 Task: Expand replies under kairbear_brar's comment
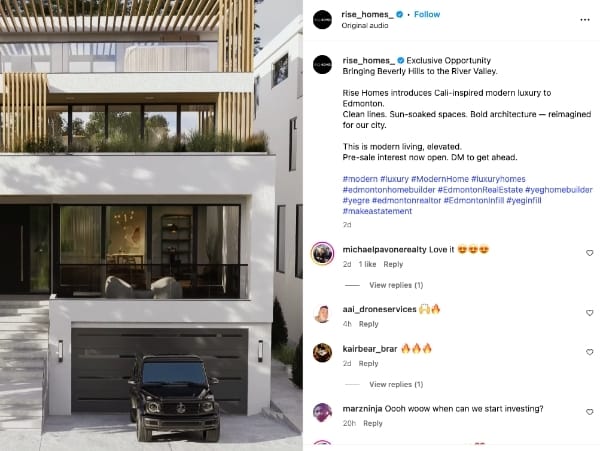coord(396,384)
